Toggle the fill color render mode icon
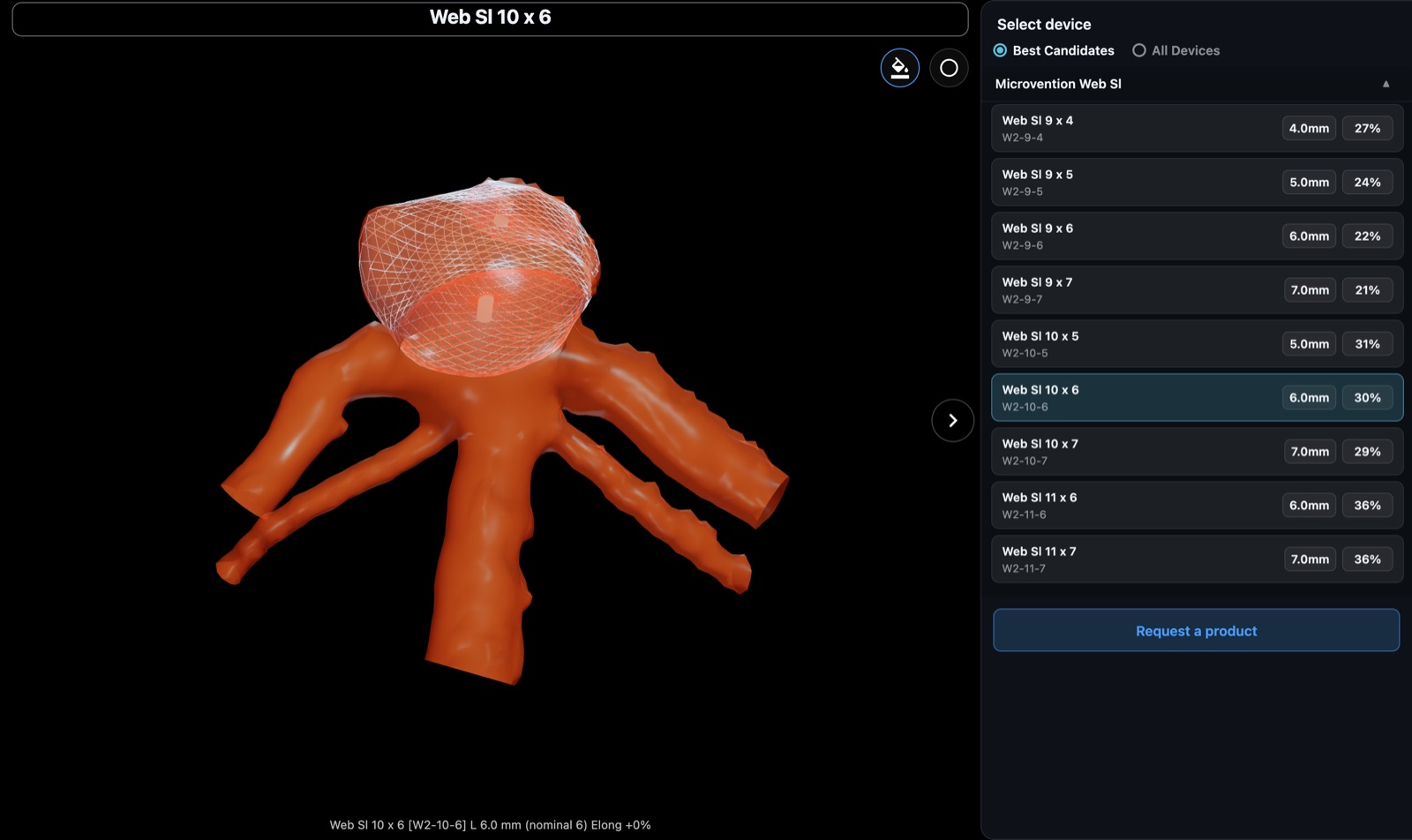The width and height of the screenshot is (1412, 840). point(899,68)
